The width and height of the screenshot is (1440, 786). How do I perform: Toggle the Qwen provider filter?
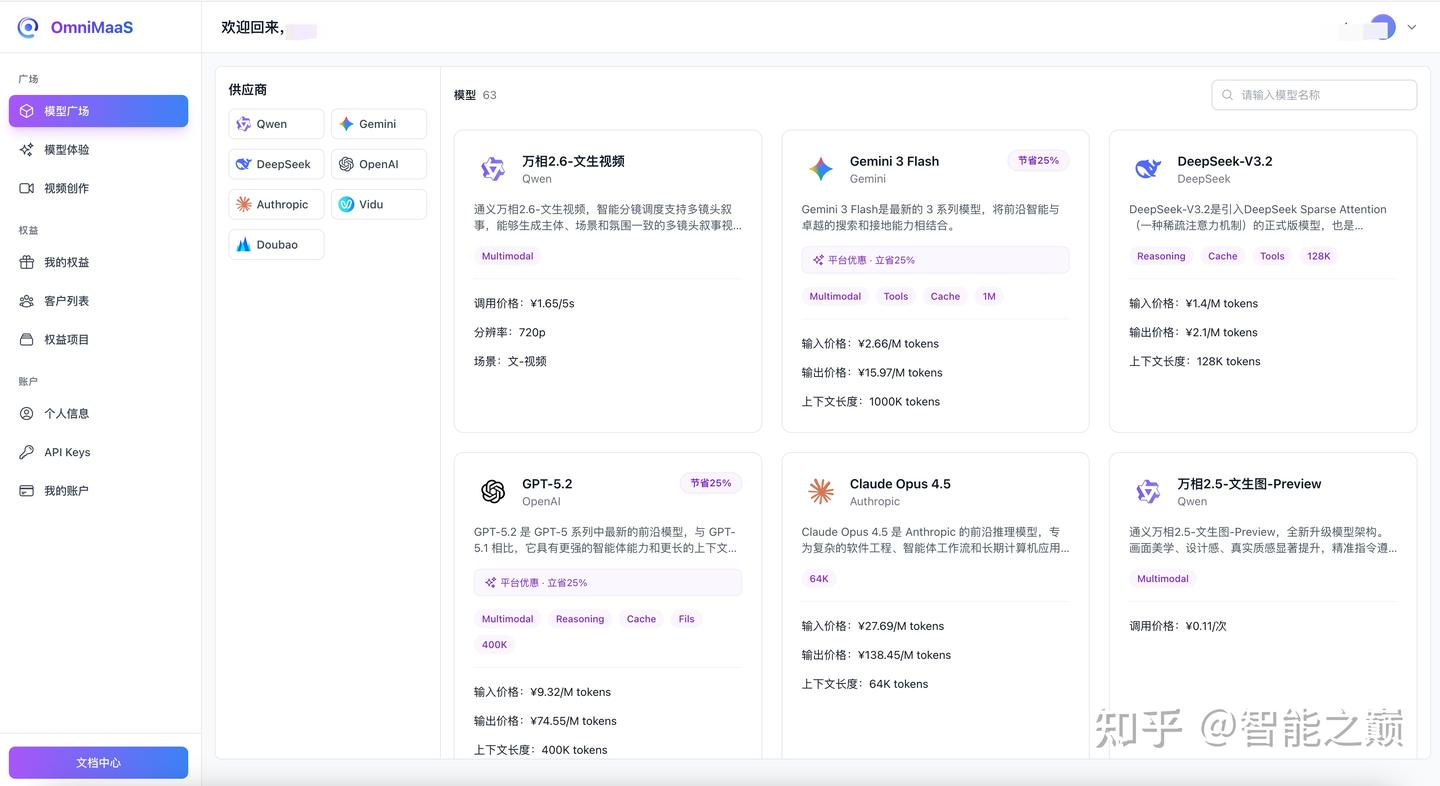tap(276, 123)
